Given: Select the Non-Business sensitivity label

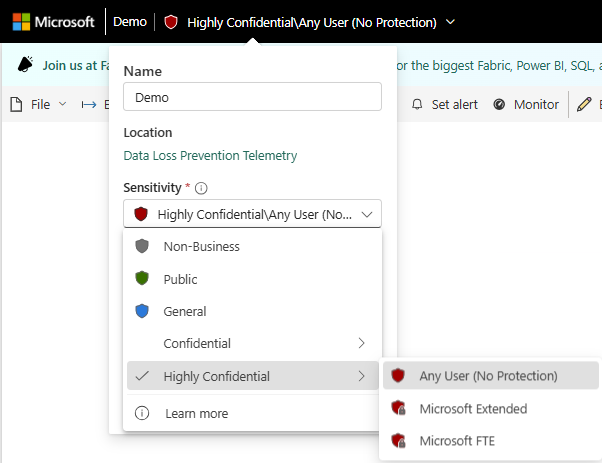Looking at the screenshot, I should coord(201,246).
